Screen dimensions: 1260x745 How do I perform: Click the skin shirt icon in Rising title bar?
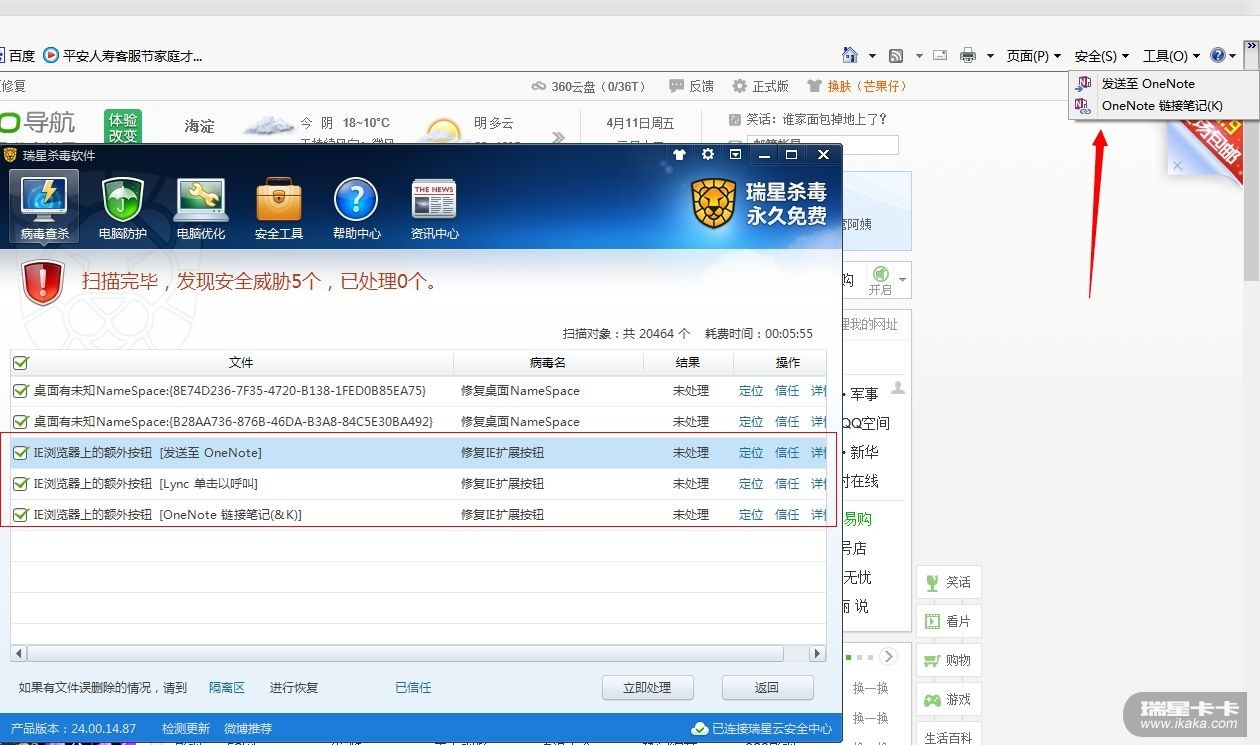[680, 155]
